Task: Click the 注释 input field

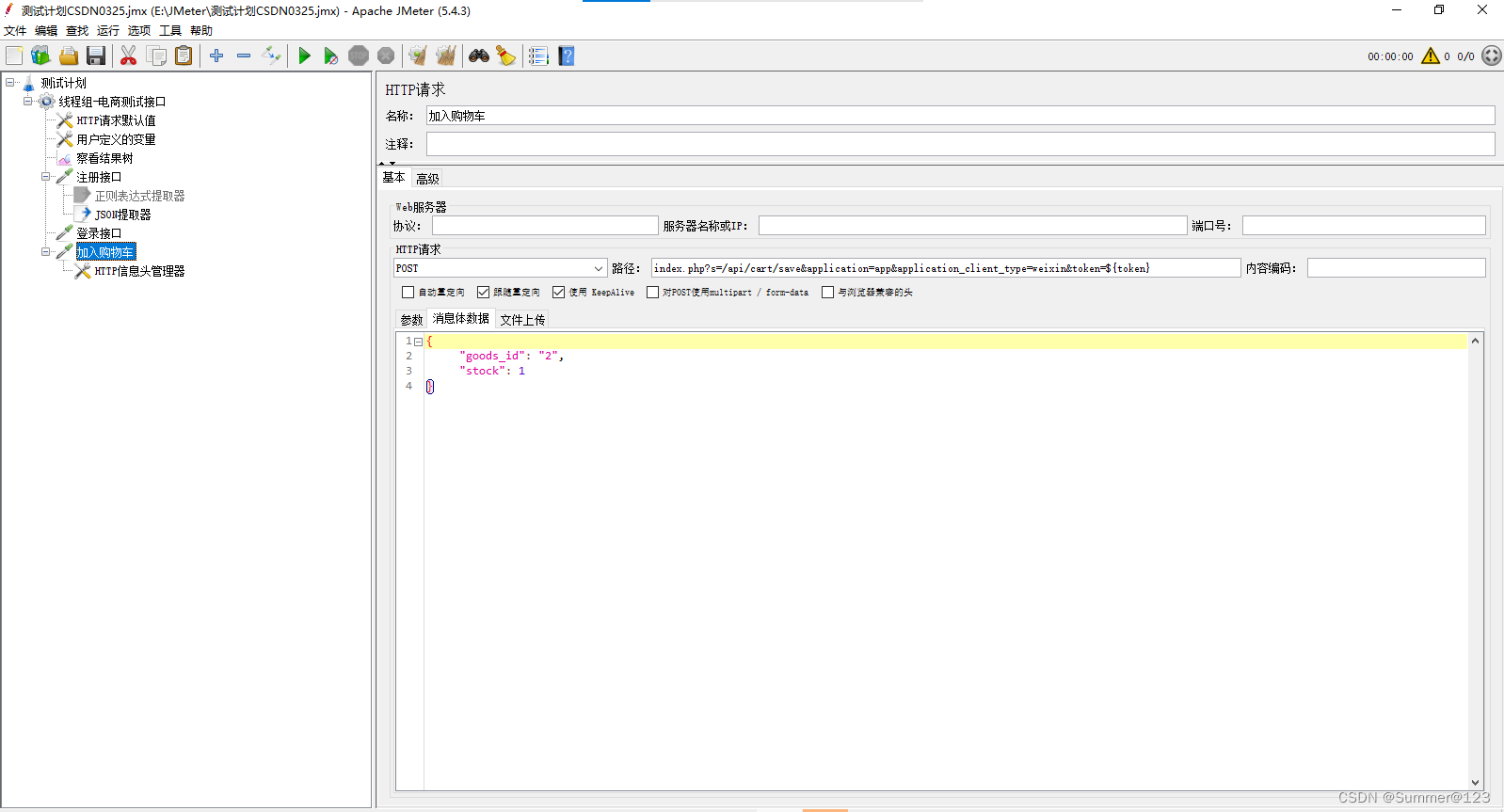Action: 960,144
